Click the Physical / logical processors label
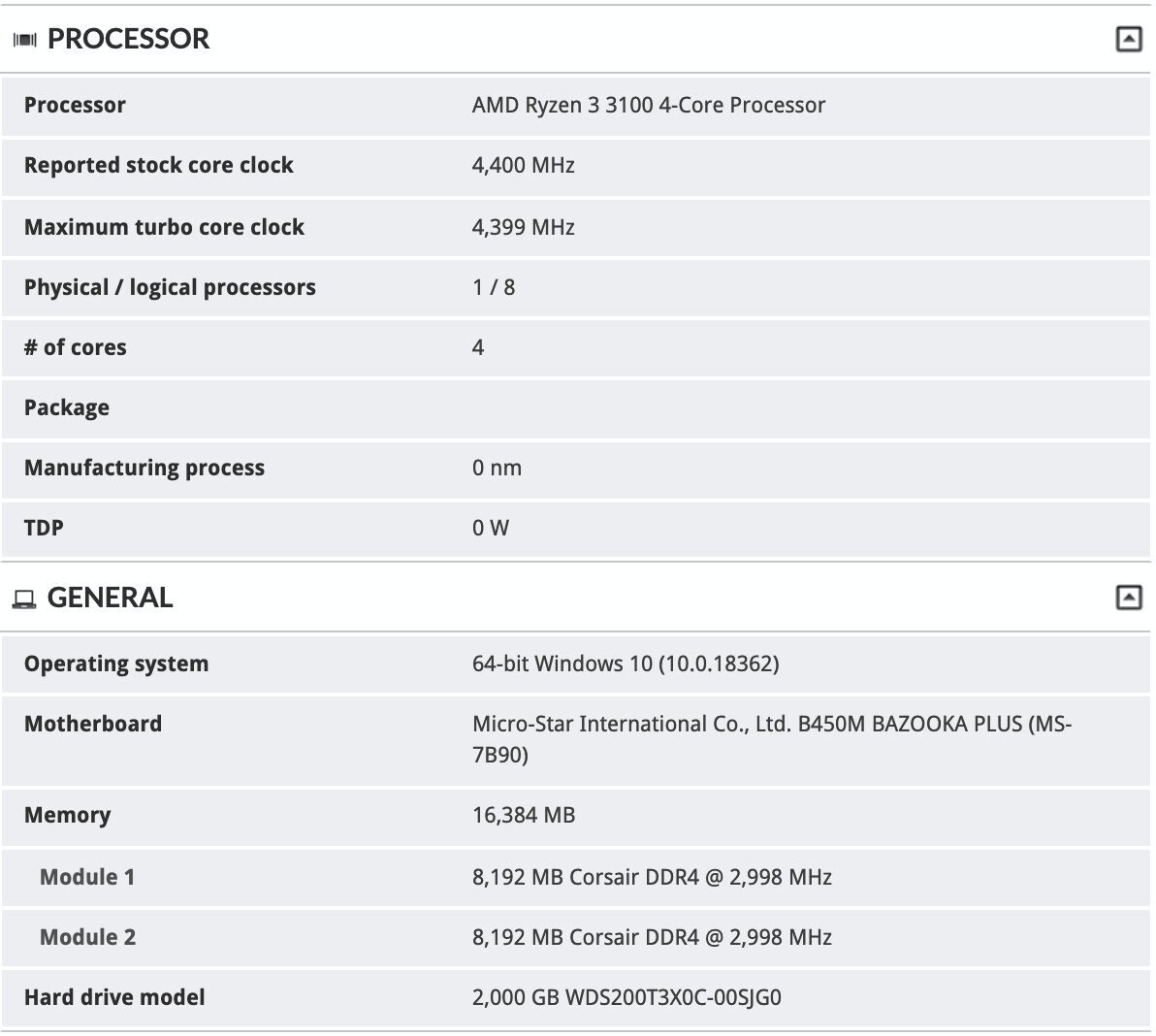 click(170, 287)
